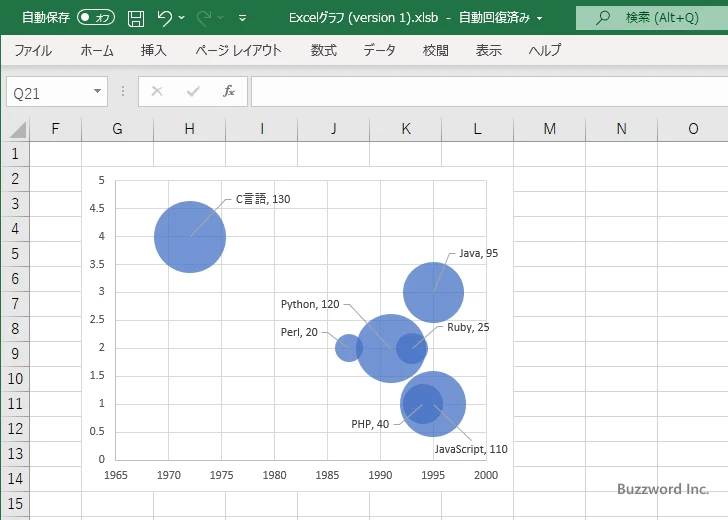
Task: Switch to the 挿入 tab
Action: 154,50
